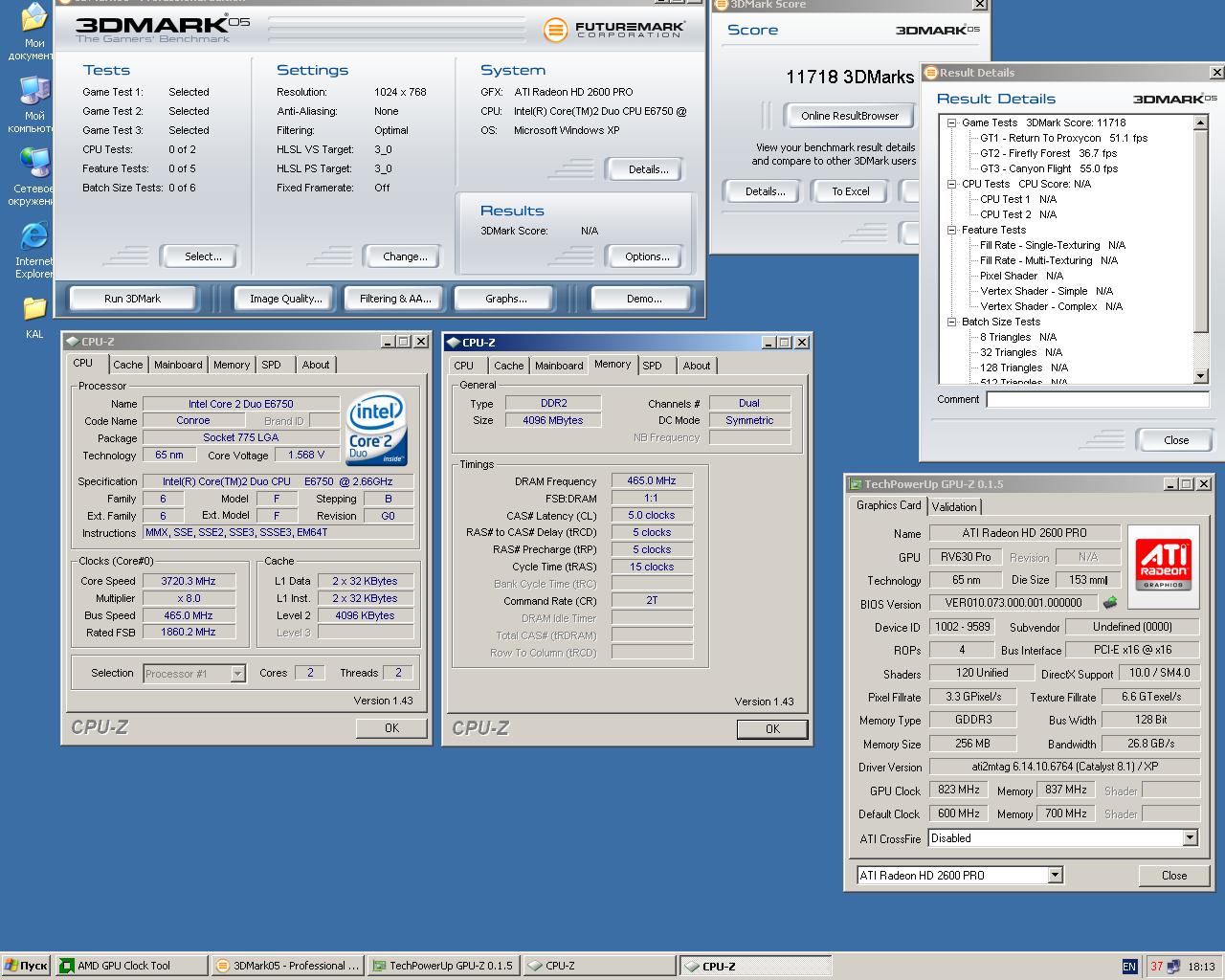The height and width of the screenshot is (980, 1225).
Task: Click Demo button in 3DMark
Action: 644,299
